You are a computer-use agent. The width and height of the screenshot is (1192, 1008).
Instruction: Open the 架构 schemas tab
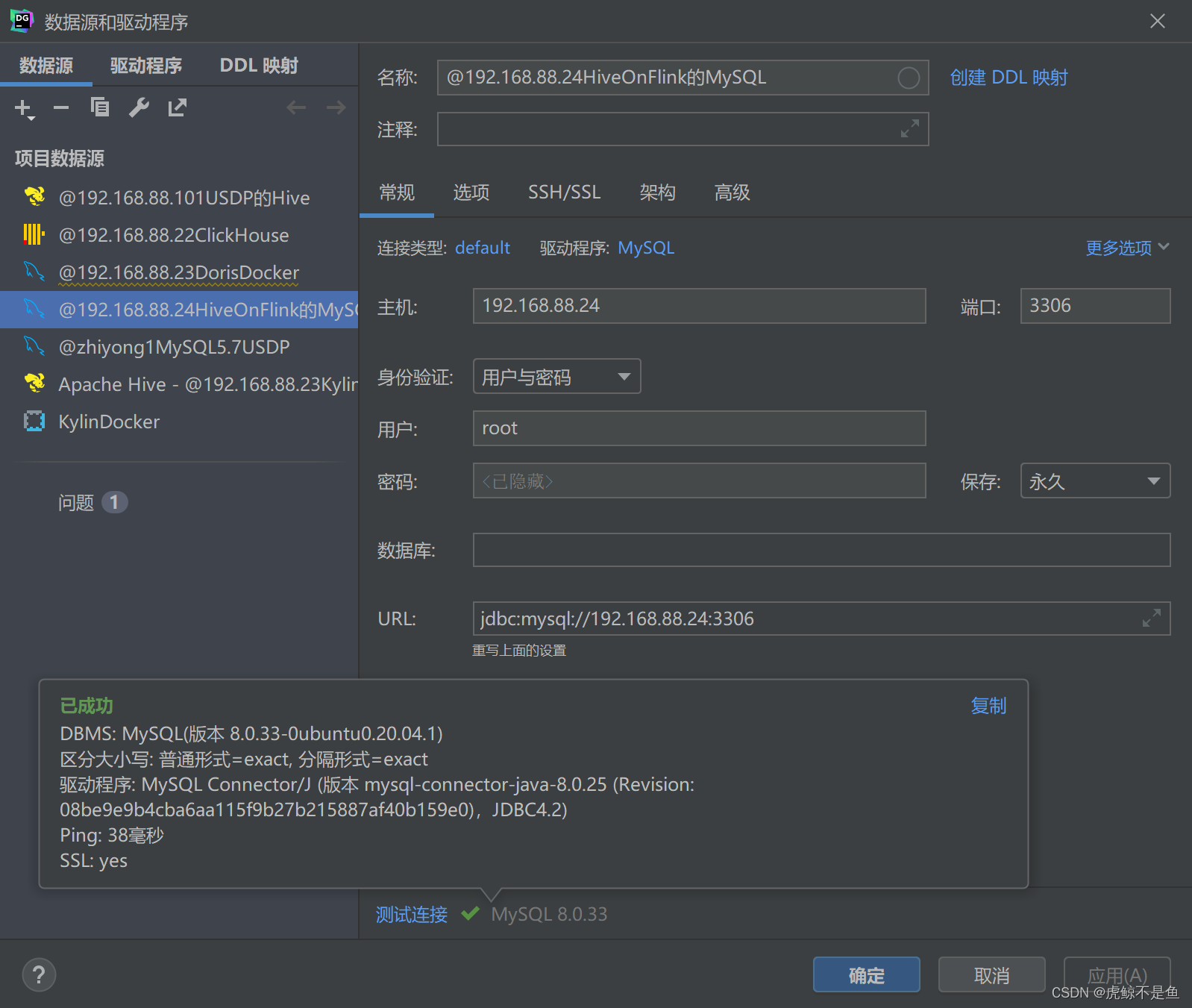[657, 192]
